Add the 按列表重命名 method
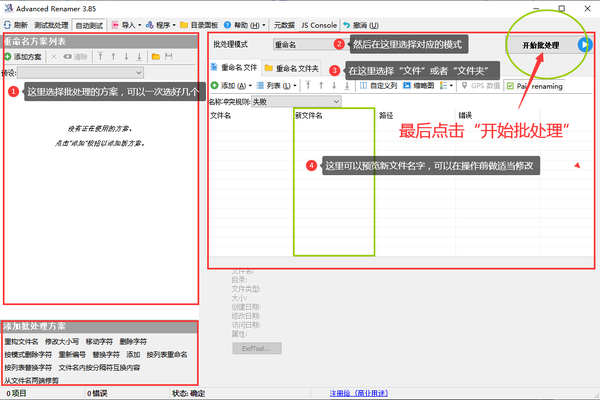600x400 pixels. point(167,354)
